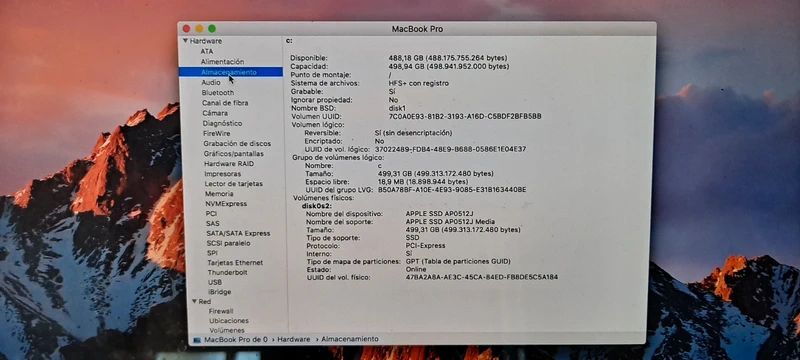Select Gráficos/pantallas in the sidebar
800x360 pixels.
pyautogui.click(x=234, y=153)
